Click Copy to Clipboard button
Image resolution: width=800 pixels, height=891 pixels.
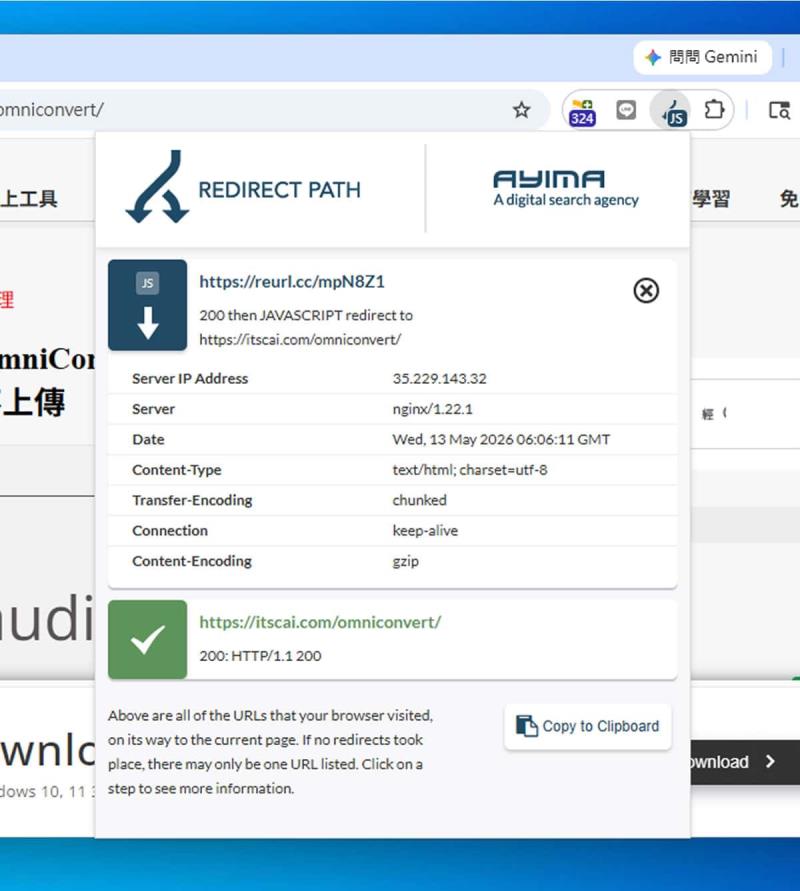tap(588, 727)
